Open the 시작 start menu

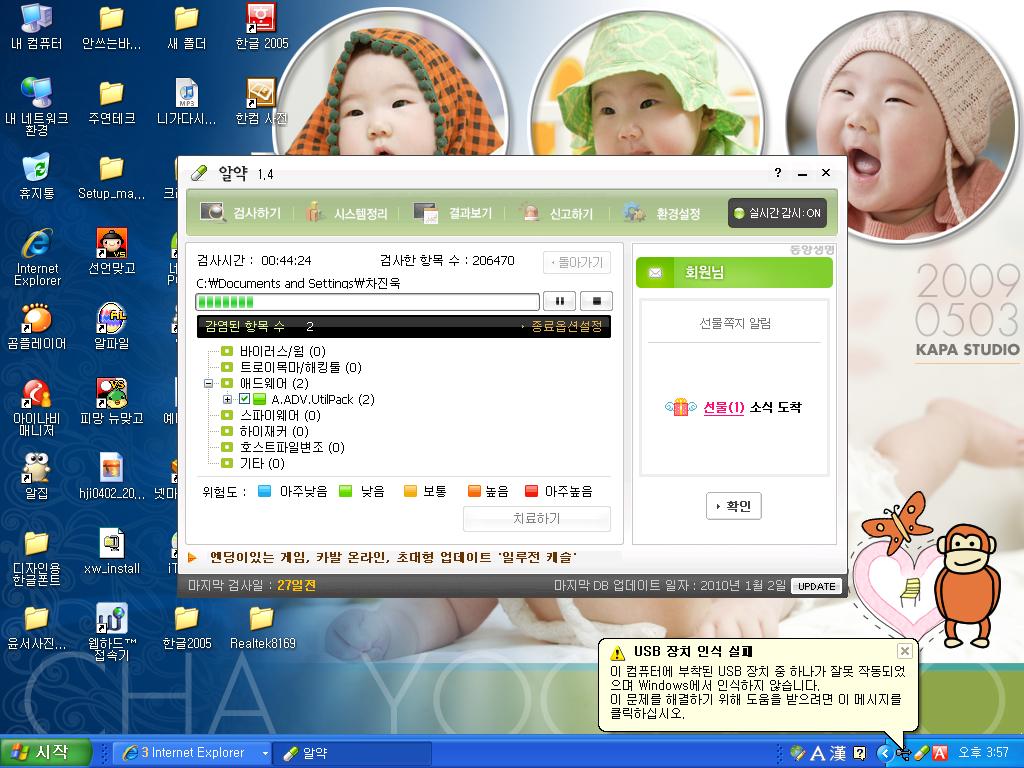tap(44, 752)
